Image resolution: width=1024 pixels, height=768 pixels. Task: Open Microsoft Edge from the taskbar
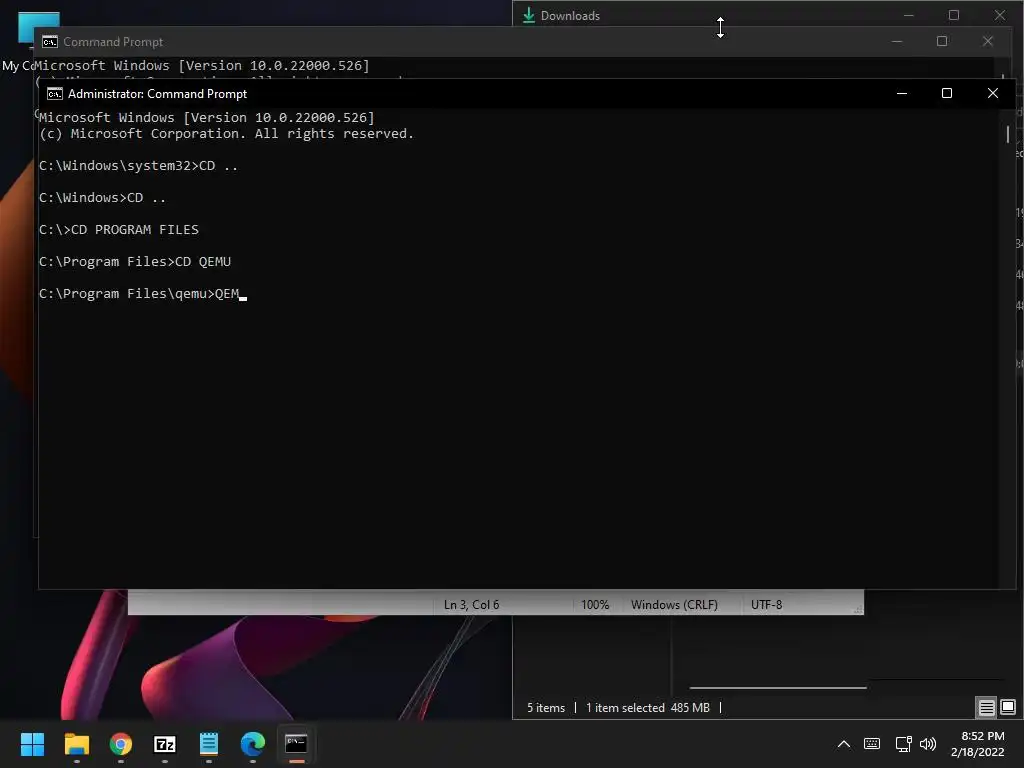click(x=253, y=744)
